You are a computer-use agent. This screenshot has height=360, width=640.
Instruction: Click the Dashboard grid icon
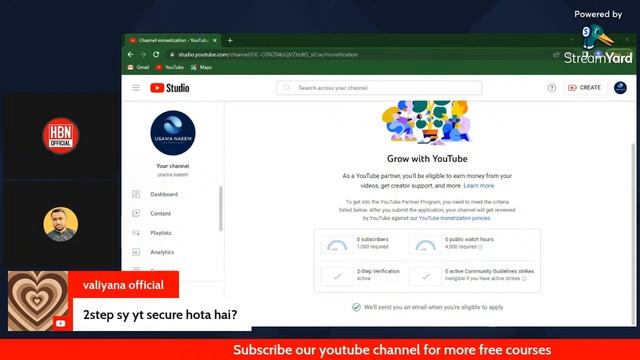(136, 194)
